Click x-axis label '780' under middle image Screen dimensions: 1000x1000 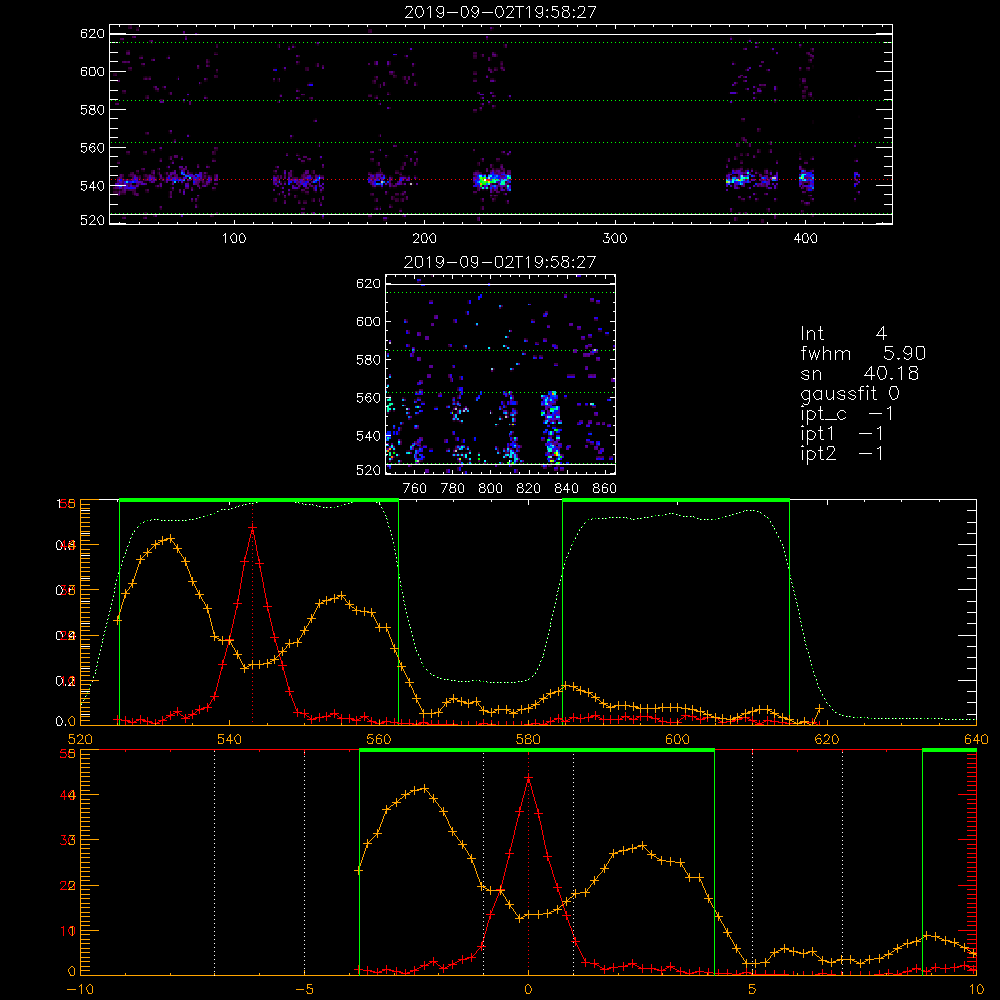pyautogui.click(x=453, y=489)
